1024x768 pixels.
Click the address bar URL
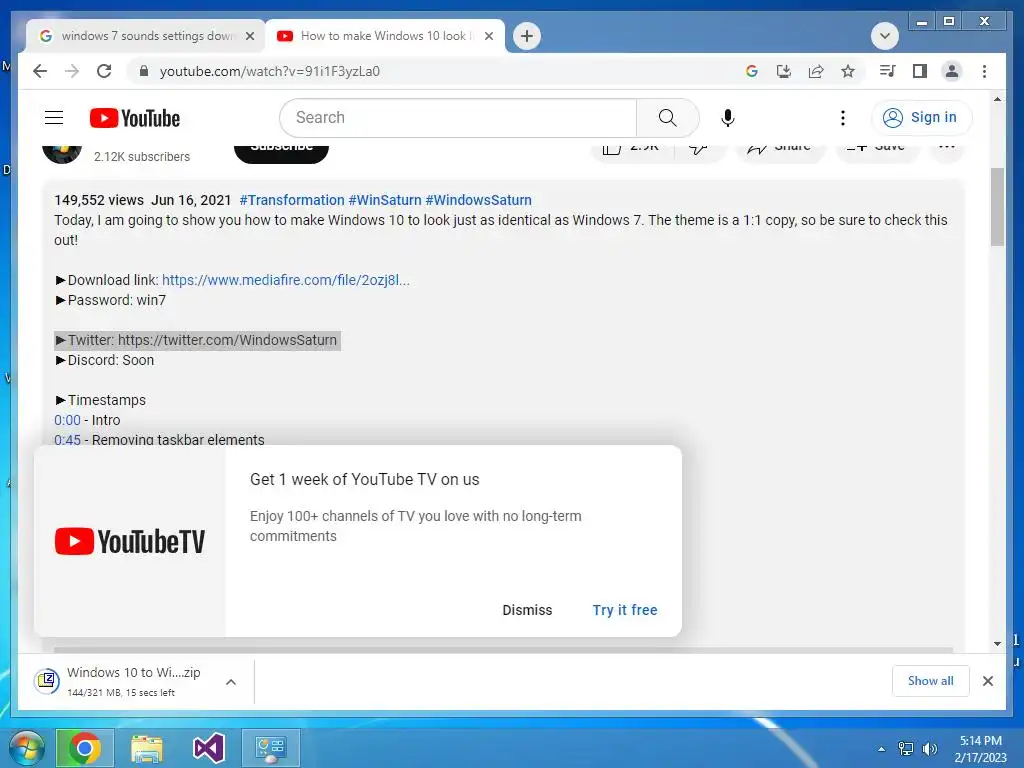pos(270,71)
